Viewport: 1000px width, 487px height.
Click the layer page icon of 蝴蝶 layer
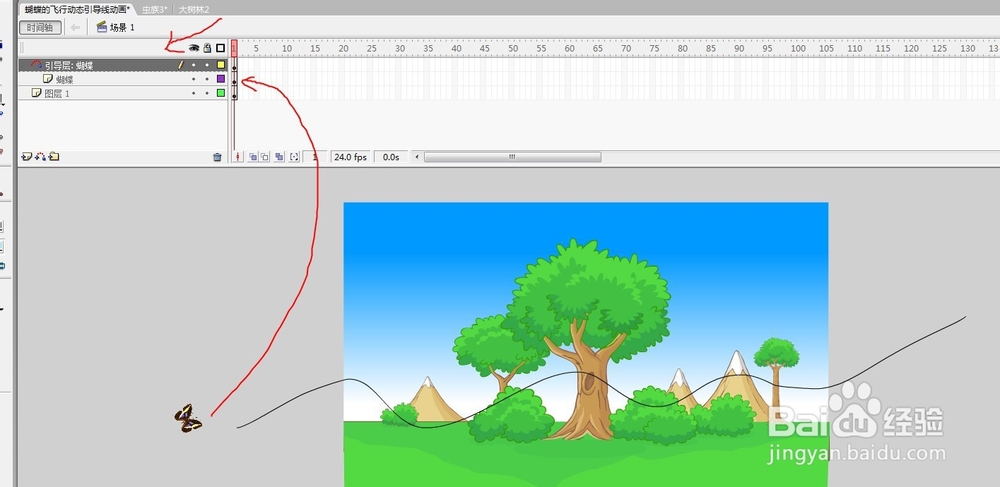48,78
